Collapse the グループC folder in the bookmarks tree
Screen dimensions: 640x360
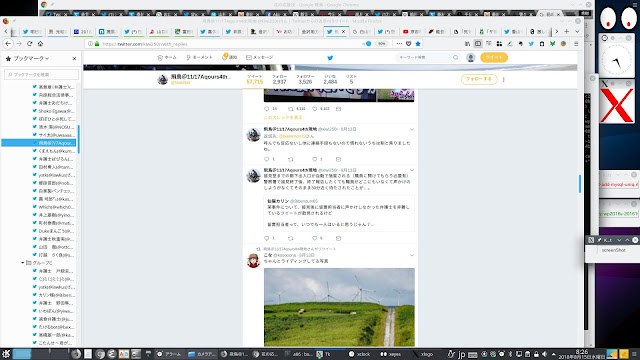coord(23,263)
